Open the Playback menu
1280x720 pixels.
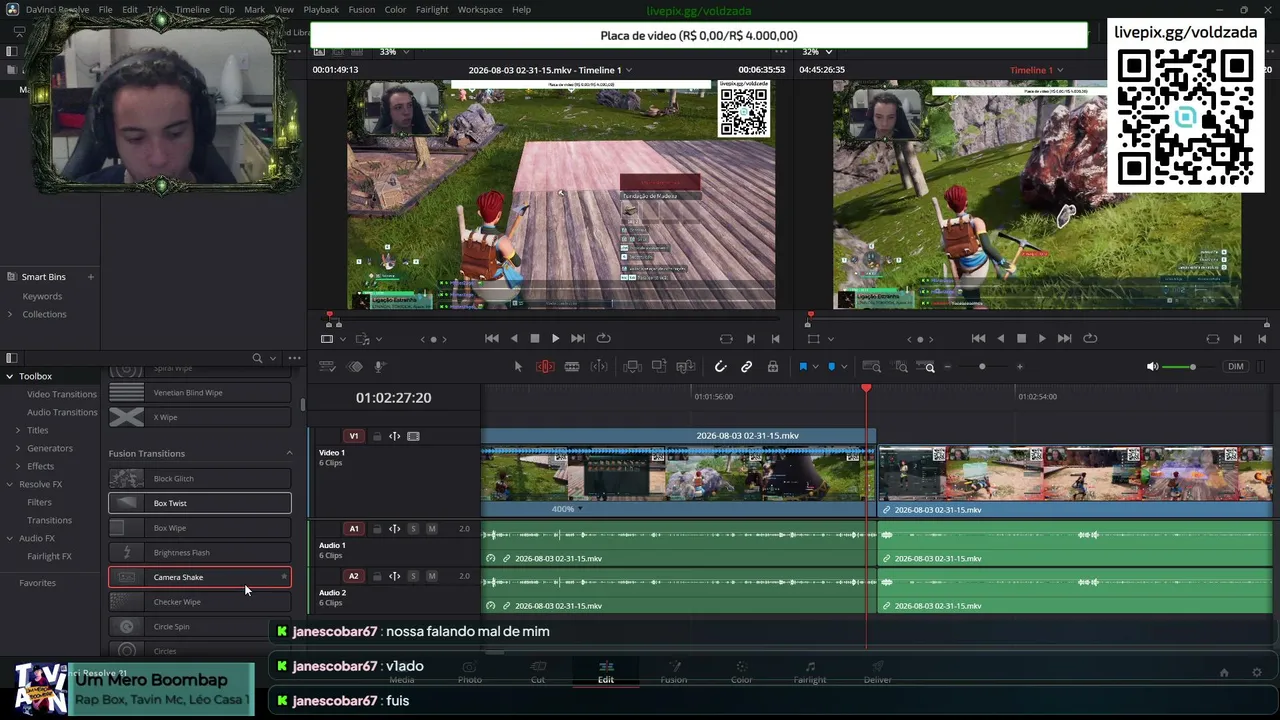click(x=321, y=10)
